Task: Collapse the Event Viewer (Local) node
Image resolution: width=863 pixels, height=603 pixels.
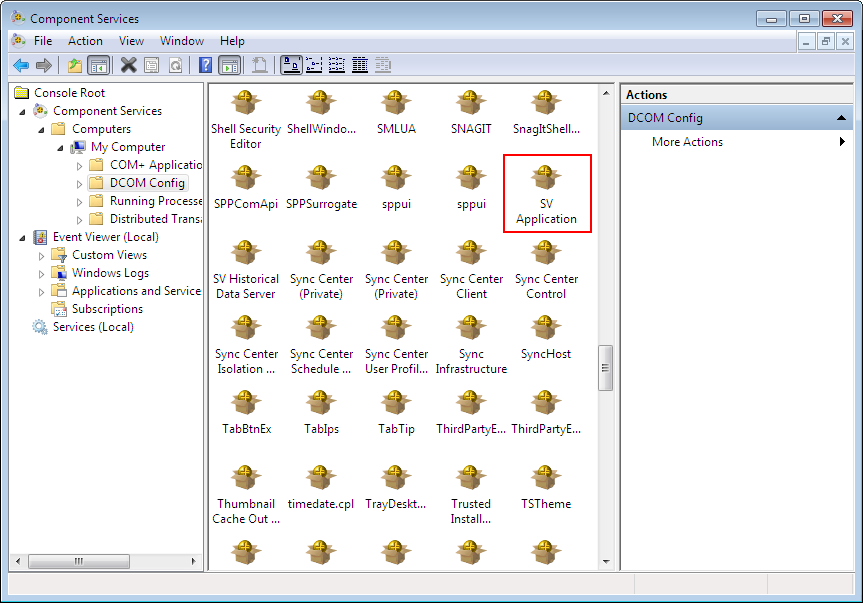Action: click(24, 237)
